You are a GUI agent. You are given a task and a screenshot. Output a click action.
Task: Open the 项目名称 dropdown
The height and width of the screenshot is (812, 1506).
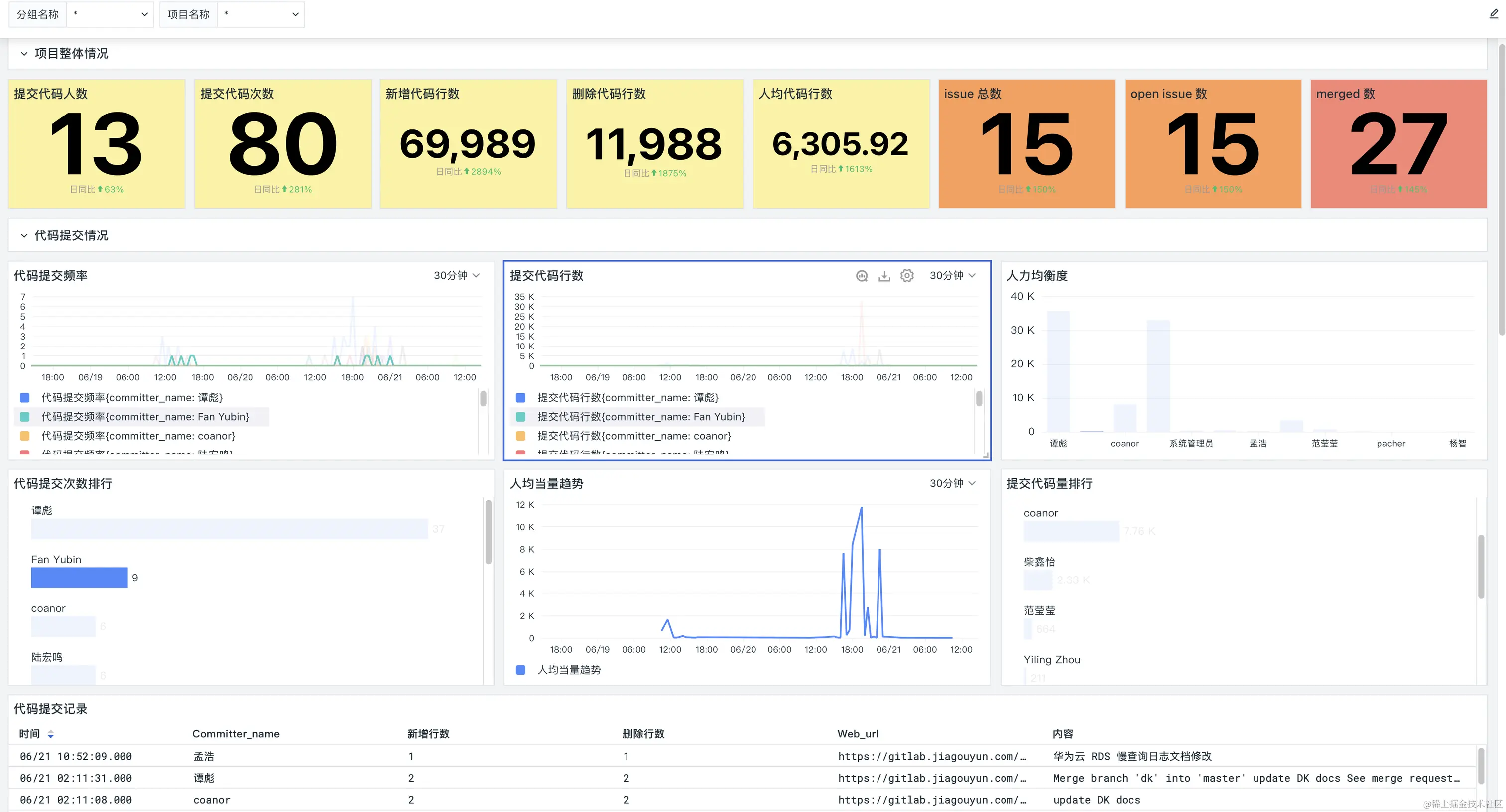[x=261, y=14]
